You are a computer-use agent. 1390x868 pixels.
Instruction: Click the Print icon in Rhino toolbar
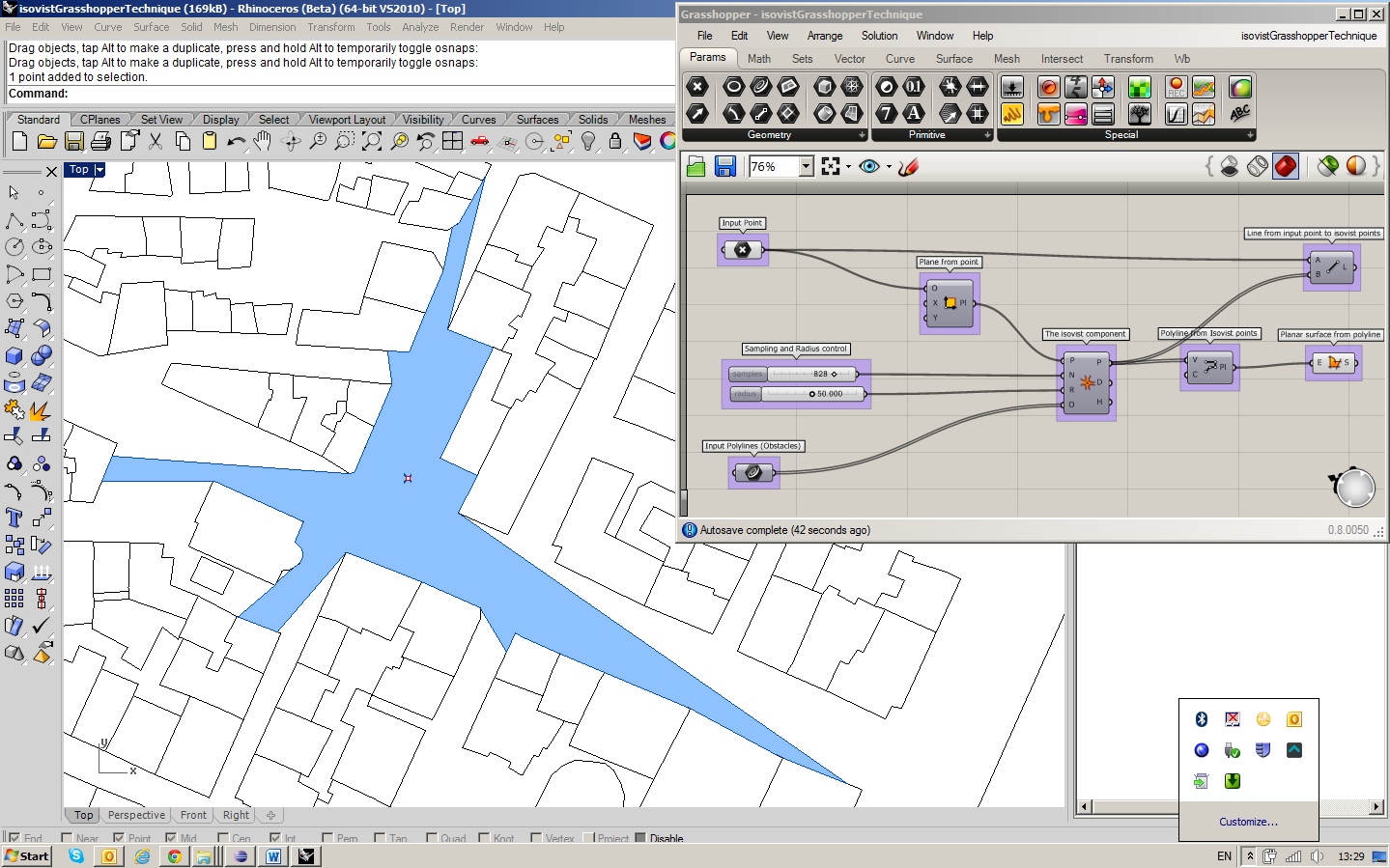pyautogui.click(x=100, y=142)
